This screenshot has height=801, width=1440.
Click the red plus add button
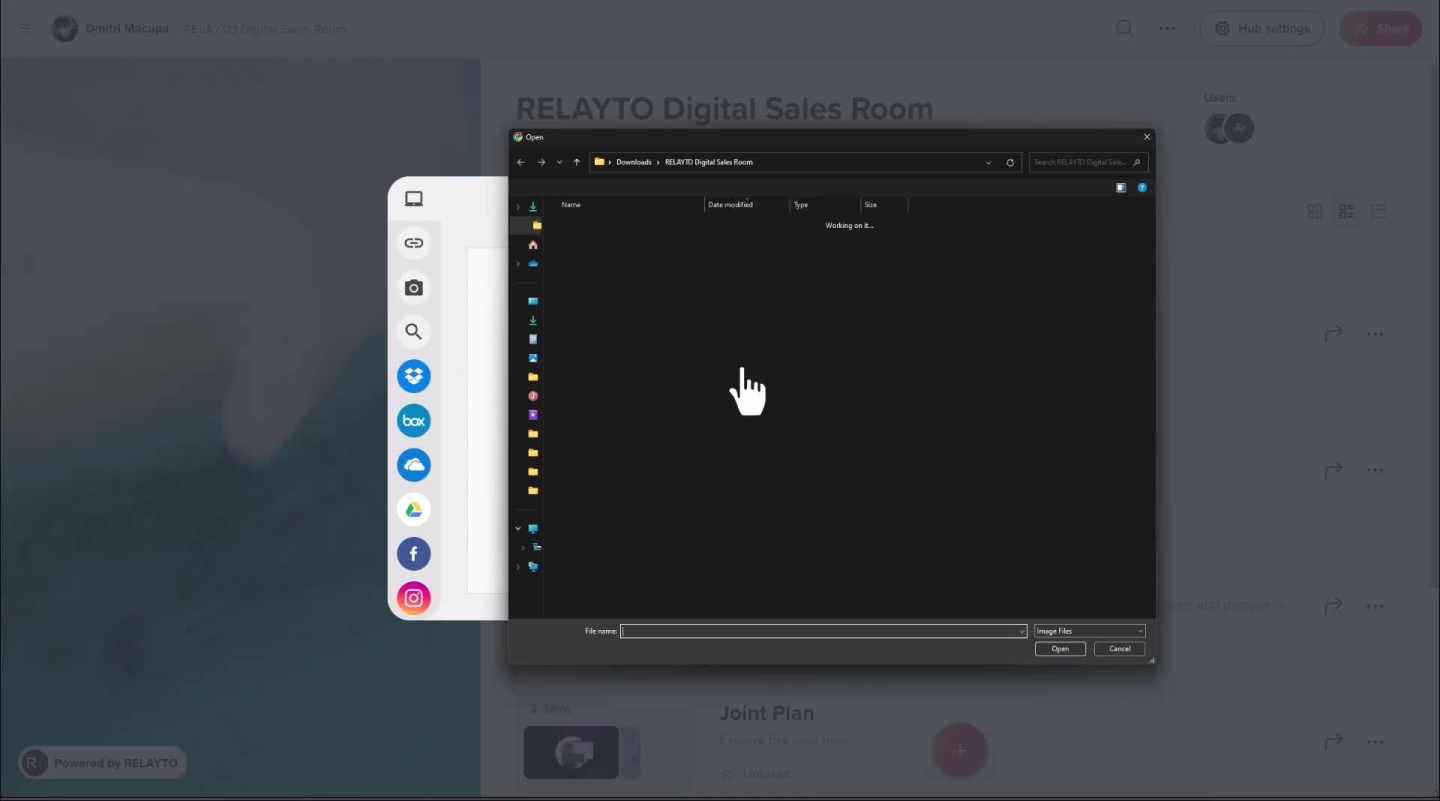pyautogui.click(x=960, y=751)
